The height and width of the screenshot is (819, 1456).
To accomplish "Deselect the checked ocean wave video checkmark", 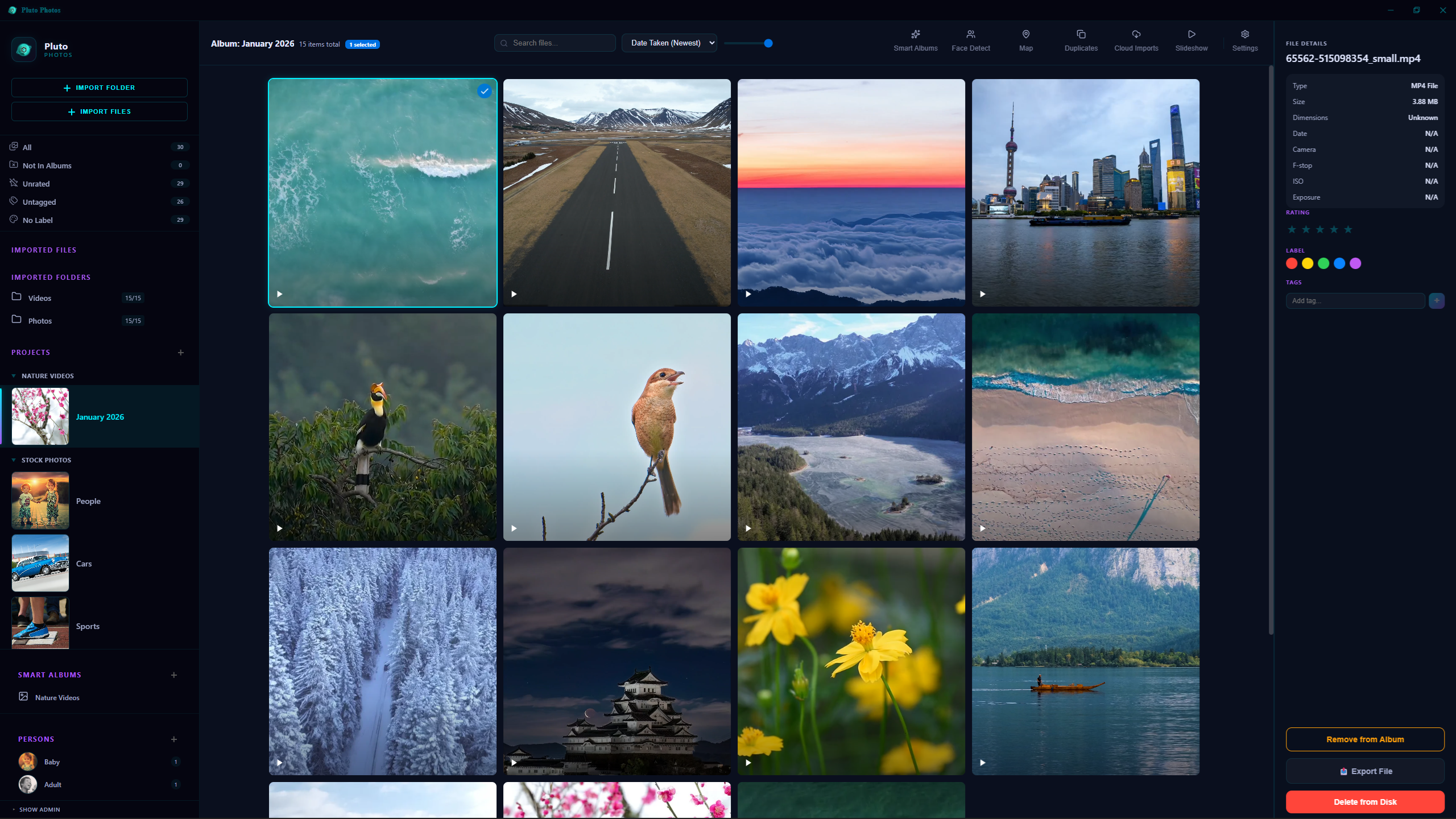I will point(484,91).
